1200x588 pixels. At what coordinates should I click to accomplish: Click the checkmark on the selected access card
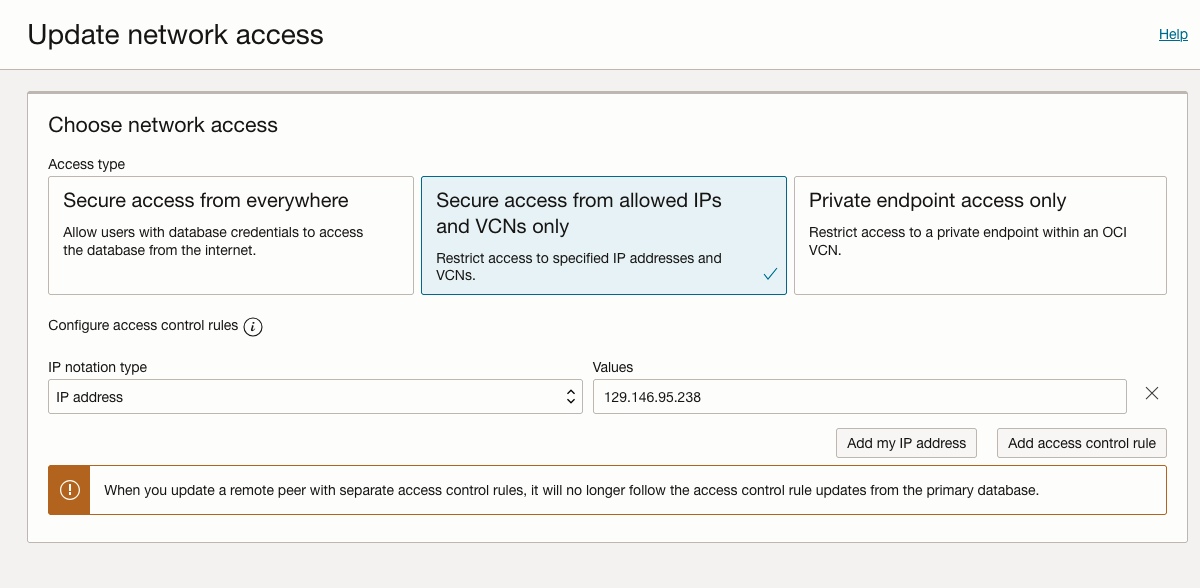click(769, 273)
